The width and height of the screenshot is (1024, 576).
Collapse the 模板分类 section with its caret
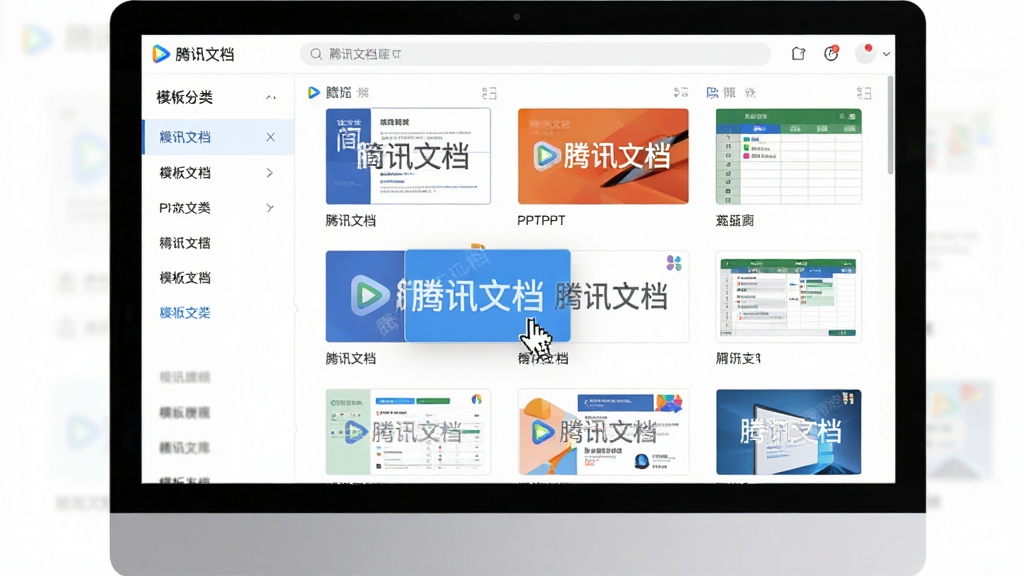pyautogui.click(x=270, y=98)
